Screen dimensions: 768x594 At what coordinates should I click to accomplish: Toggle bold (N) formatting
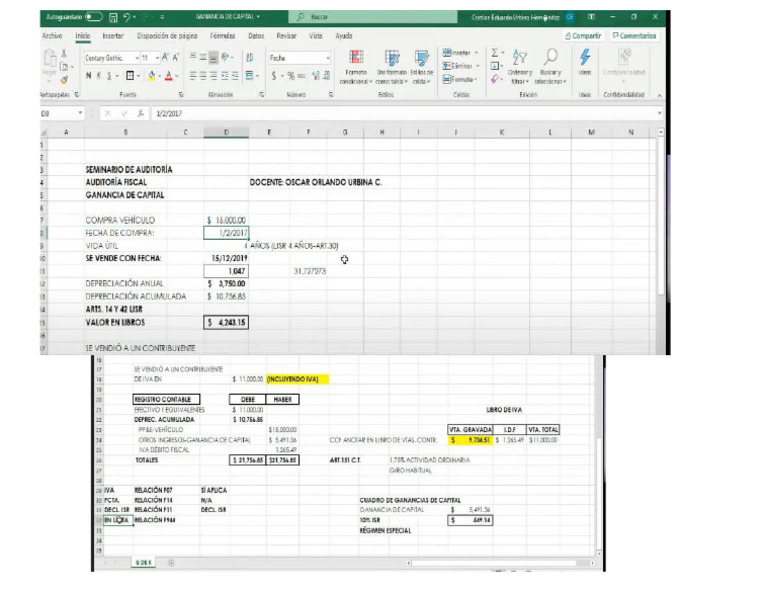click(88, 75)
